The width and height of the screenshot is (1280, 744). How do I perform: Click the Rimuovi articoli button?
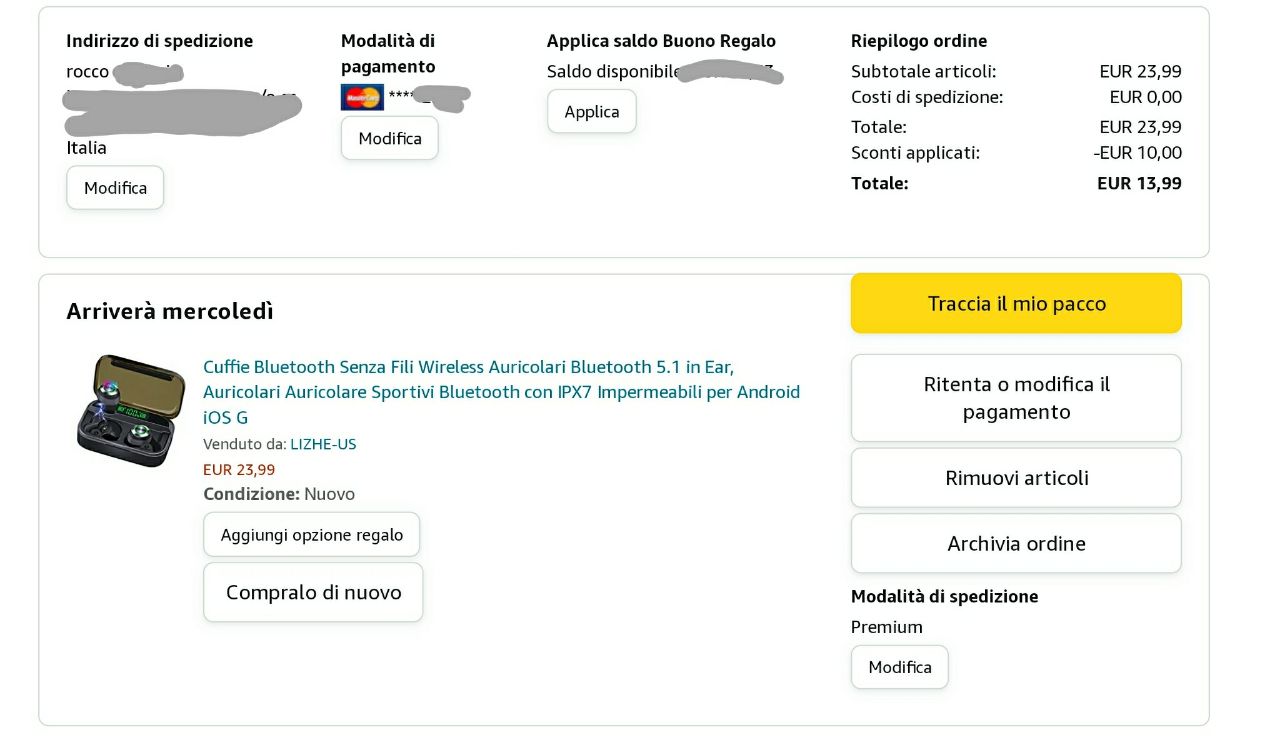click(1016, 478)
